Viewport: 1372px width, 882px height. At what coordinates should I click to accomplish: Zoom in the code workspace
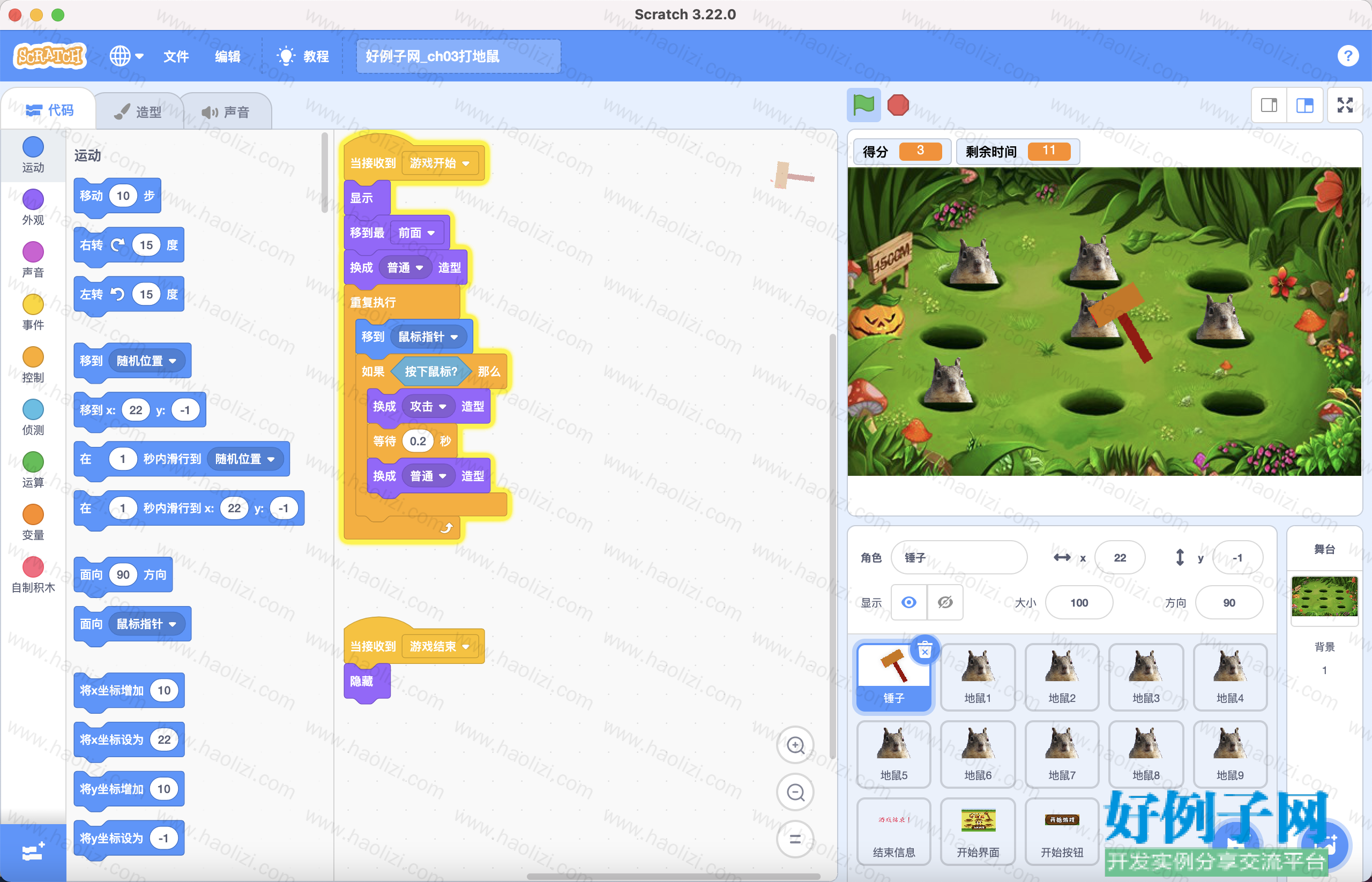click(x=795, y=744)
